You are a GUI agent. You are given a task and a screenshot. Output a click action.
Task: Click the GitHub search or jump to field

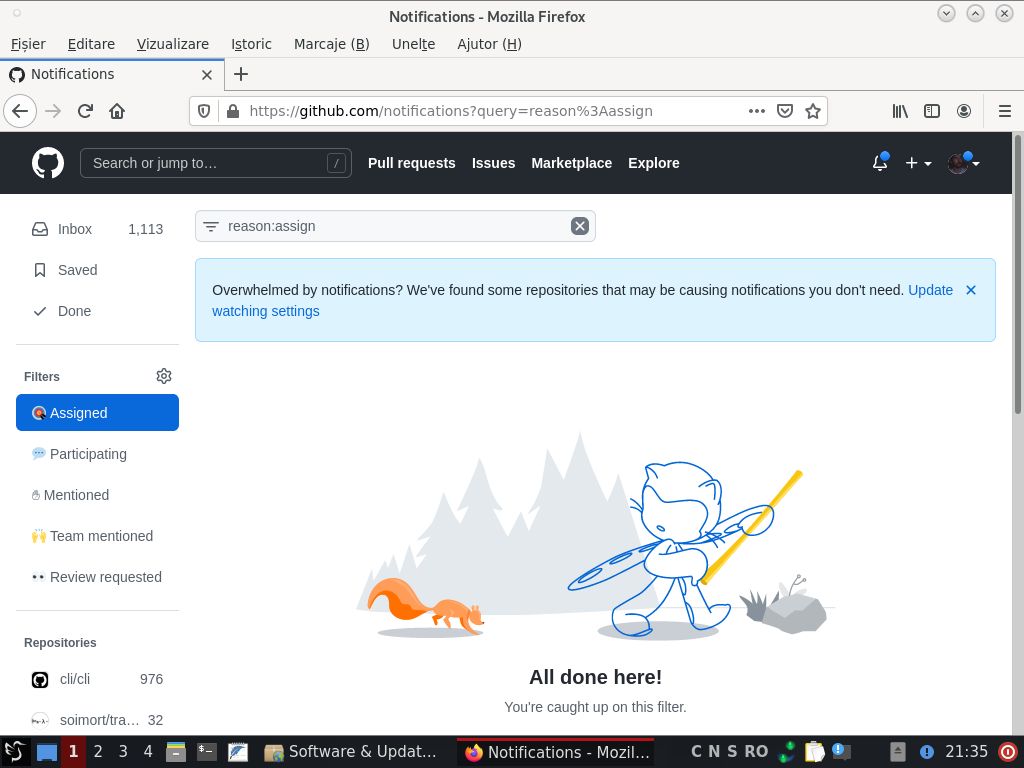(216, 163)
